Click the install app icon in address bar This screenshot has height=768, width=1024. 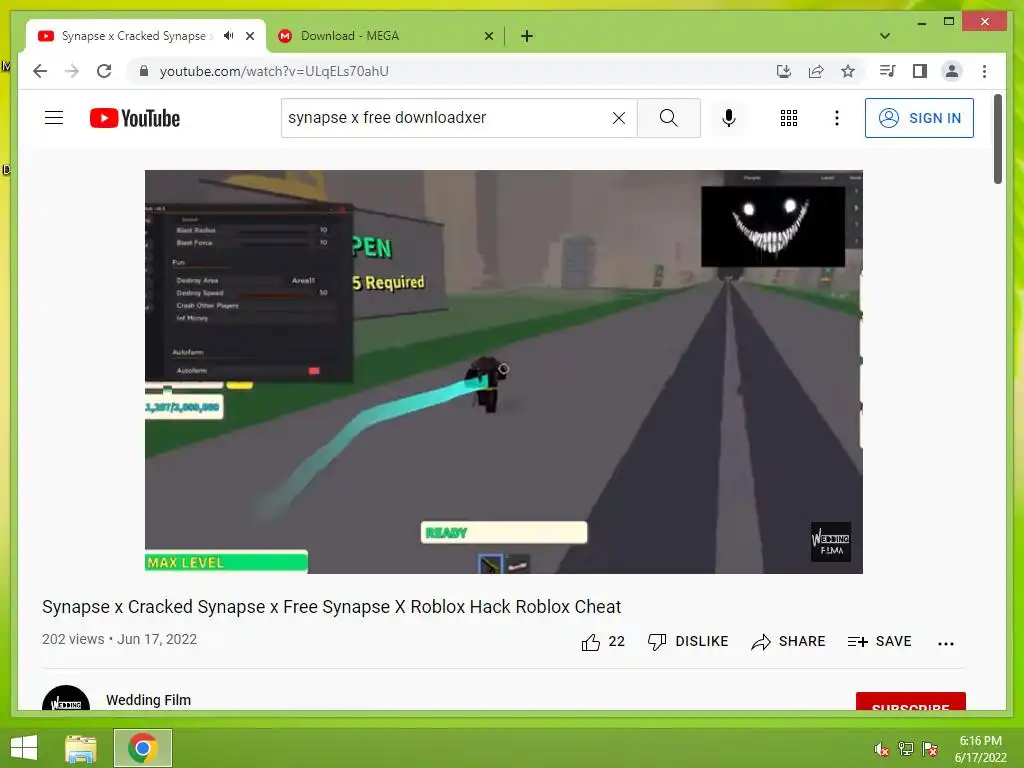tap(784, 71)
